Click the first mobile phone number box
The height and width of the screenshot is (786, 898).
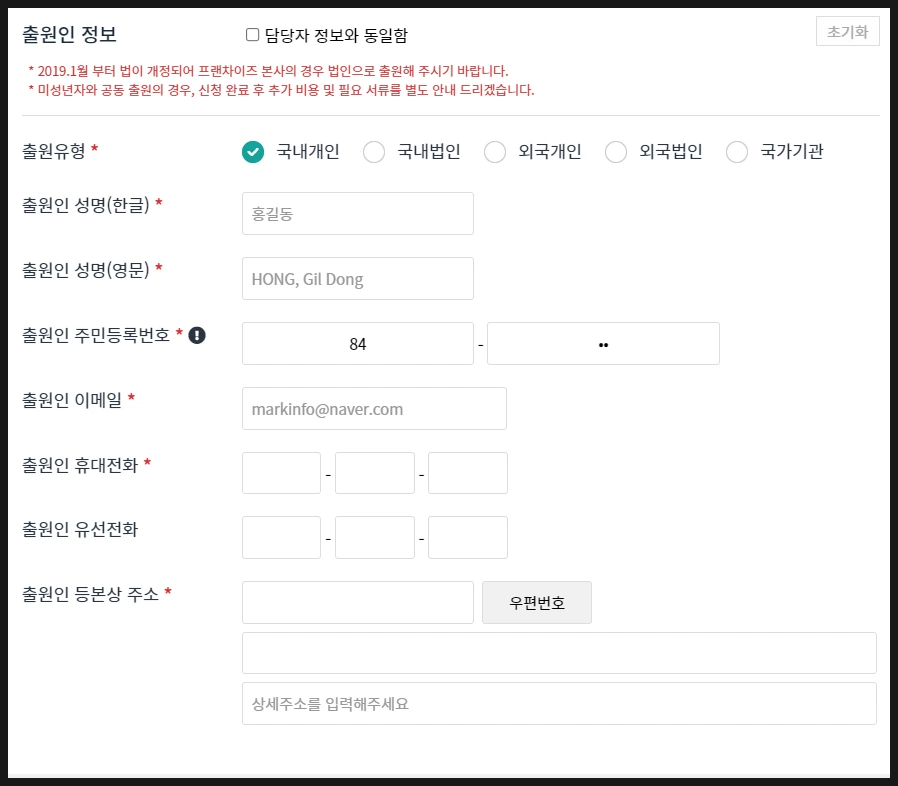coord(281,472)
